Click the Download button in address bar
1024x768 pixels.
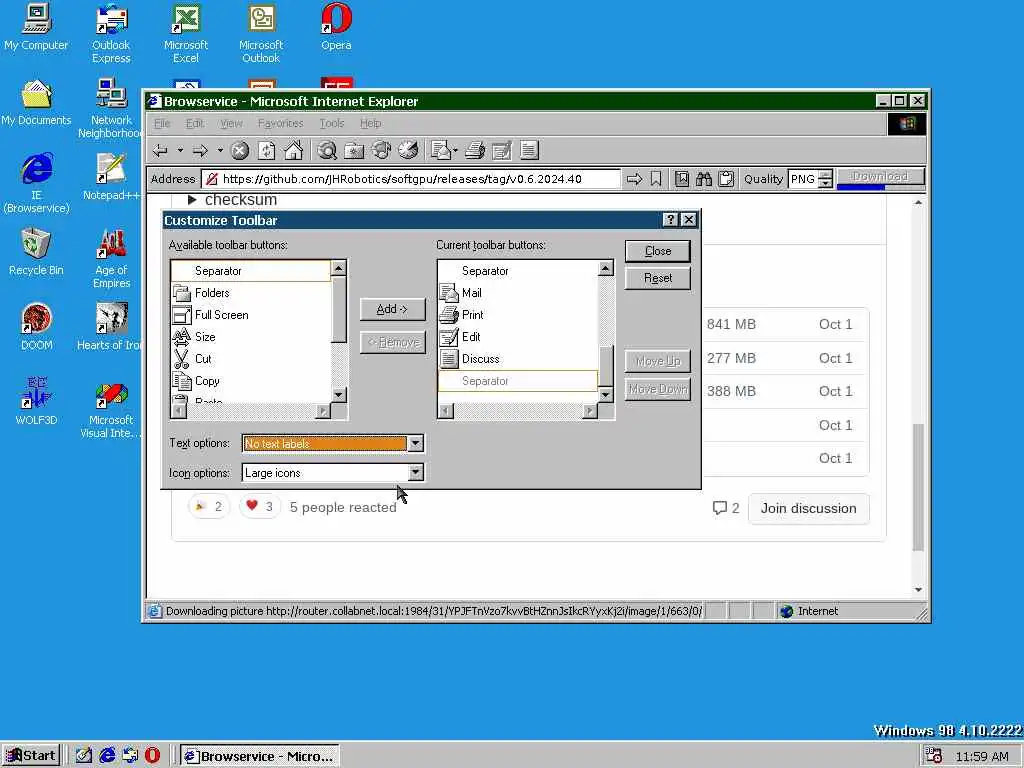coord(880,176)
